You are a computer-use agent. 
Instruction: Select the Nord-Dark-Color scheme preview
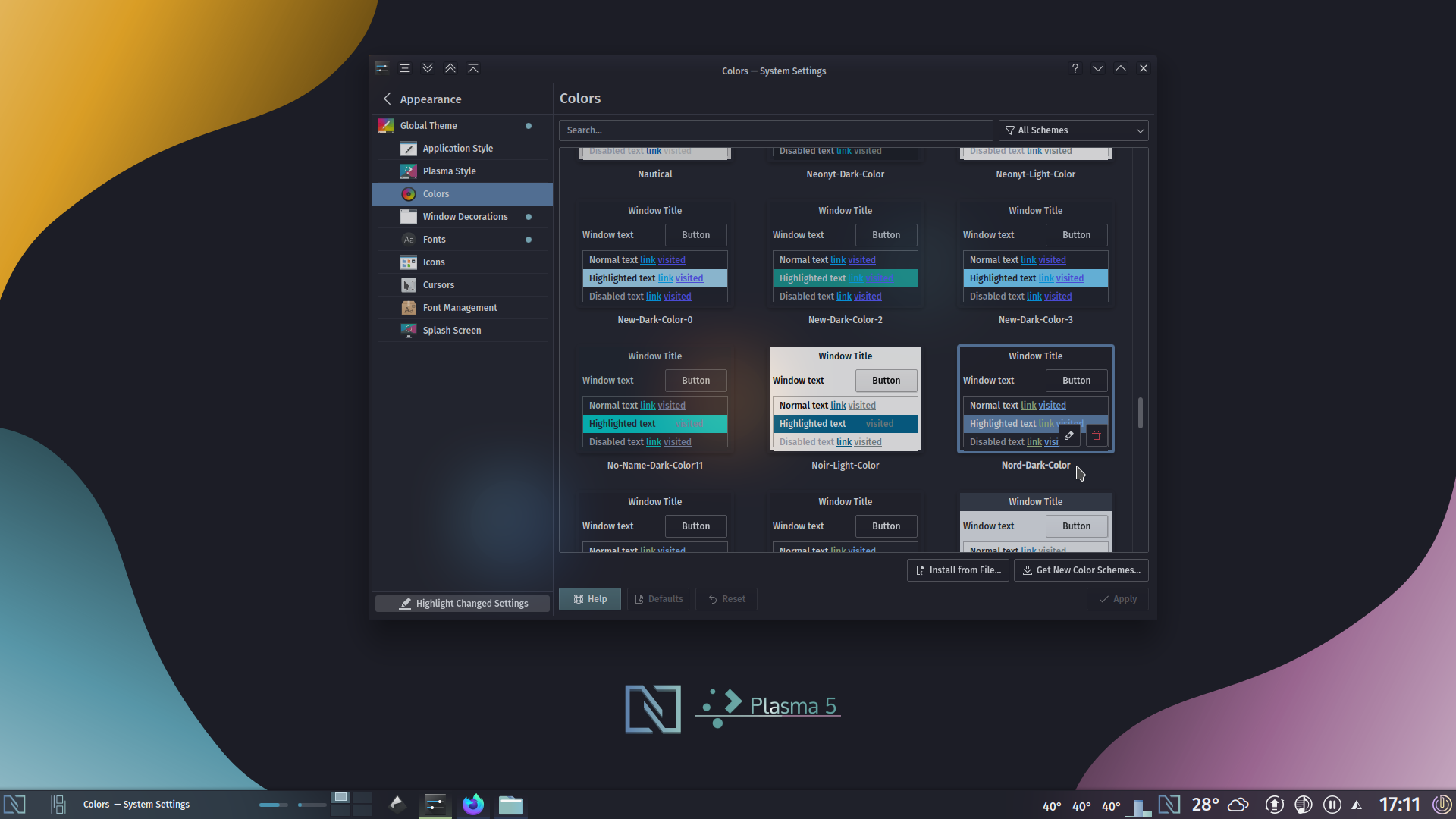tap(1036, 398)
